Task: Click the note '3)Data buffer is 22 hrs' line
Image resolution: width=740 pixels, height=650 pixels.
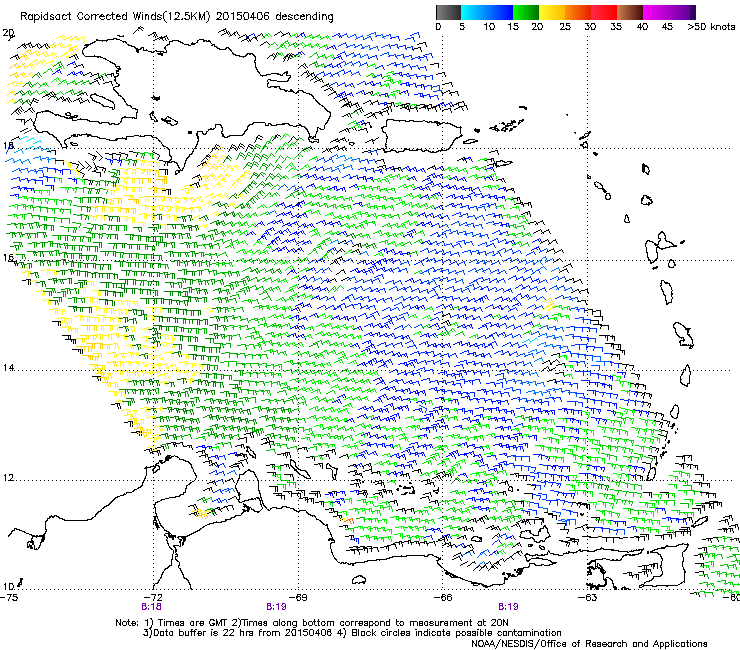Action: (352, 633)
